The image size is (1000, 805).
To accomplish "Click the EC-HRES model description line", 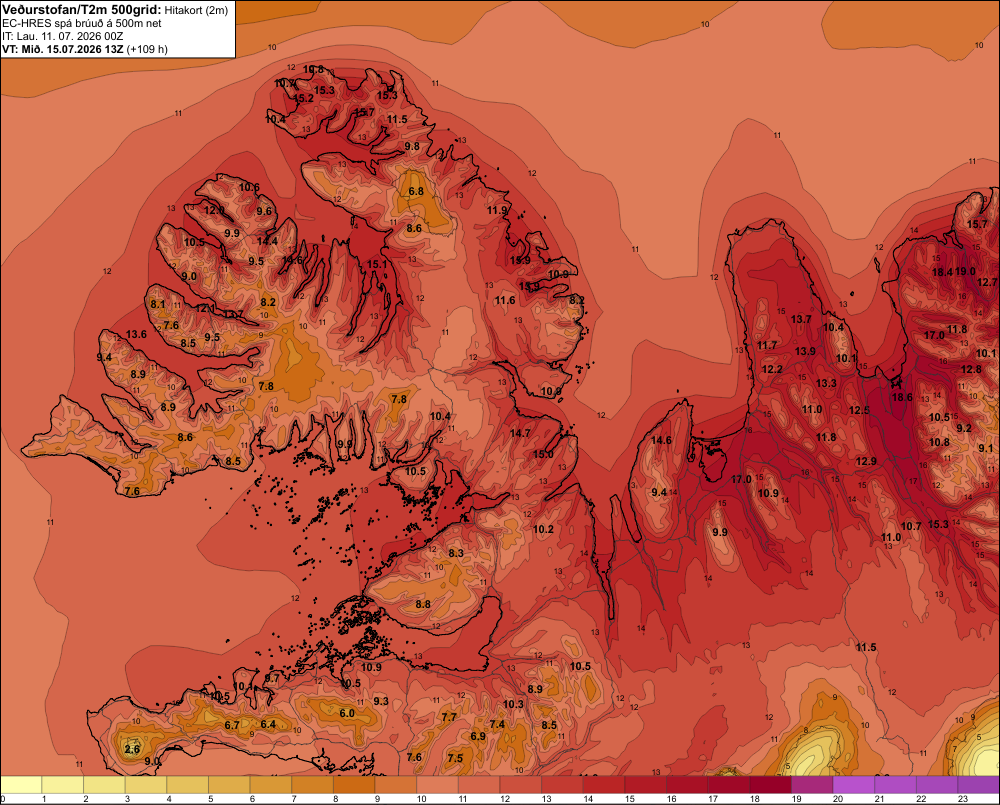I will [x=82, y=23].
